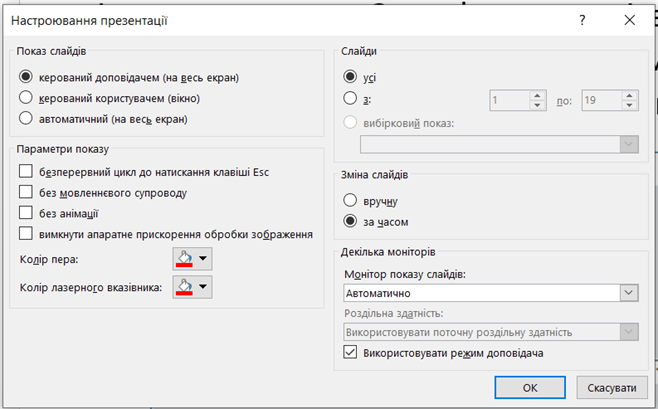The image size is (658, 409).
Task: Check the без анімації checkbox
Action: 26,213
